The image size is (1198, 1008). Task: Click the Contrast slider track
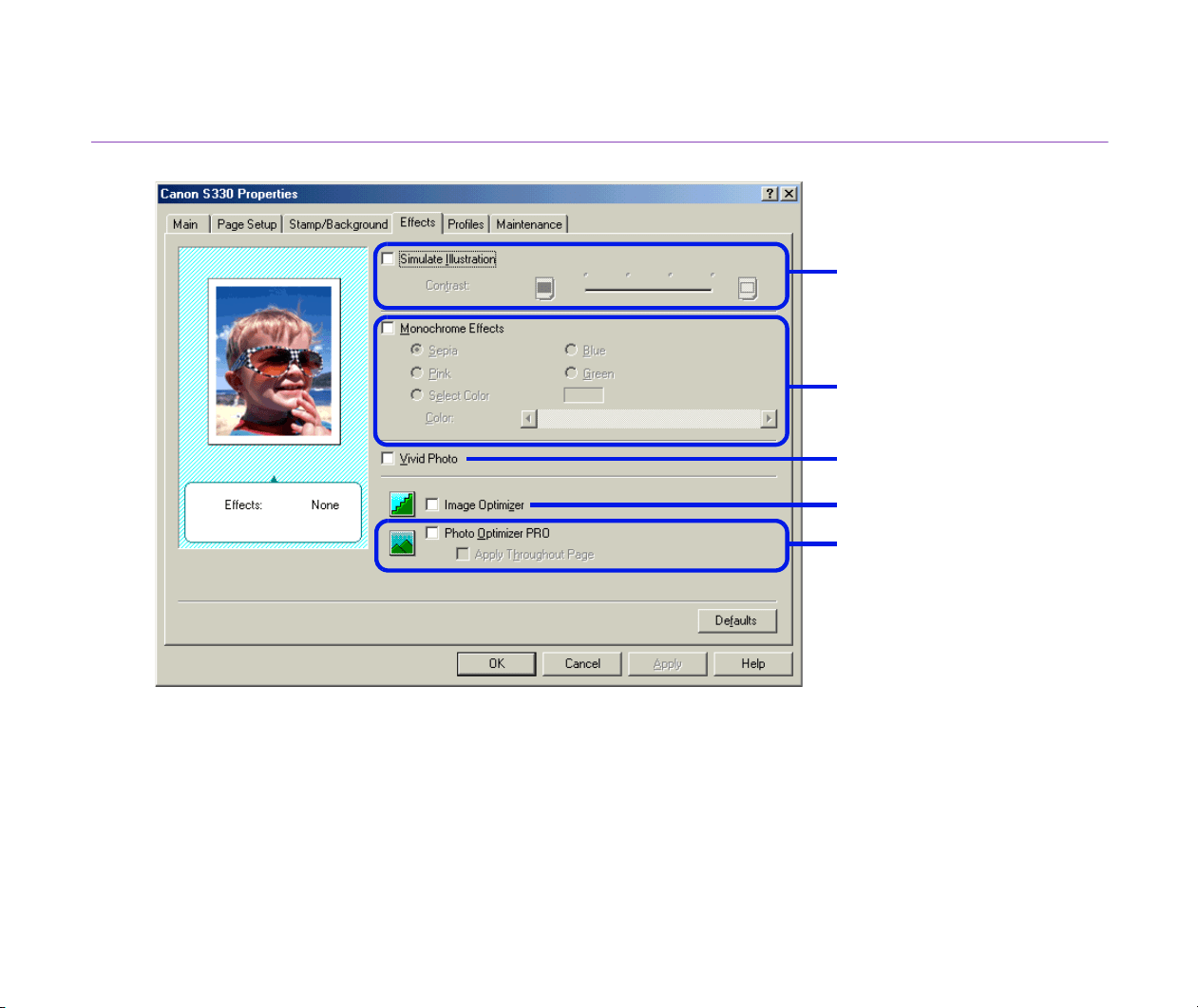click(x=648, y=288)
